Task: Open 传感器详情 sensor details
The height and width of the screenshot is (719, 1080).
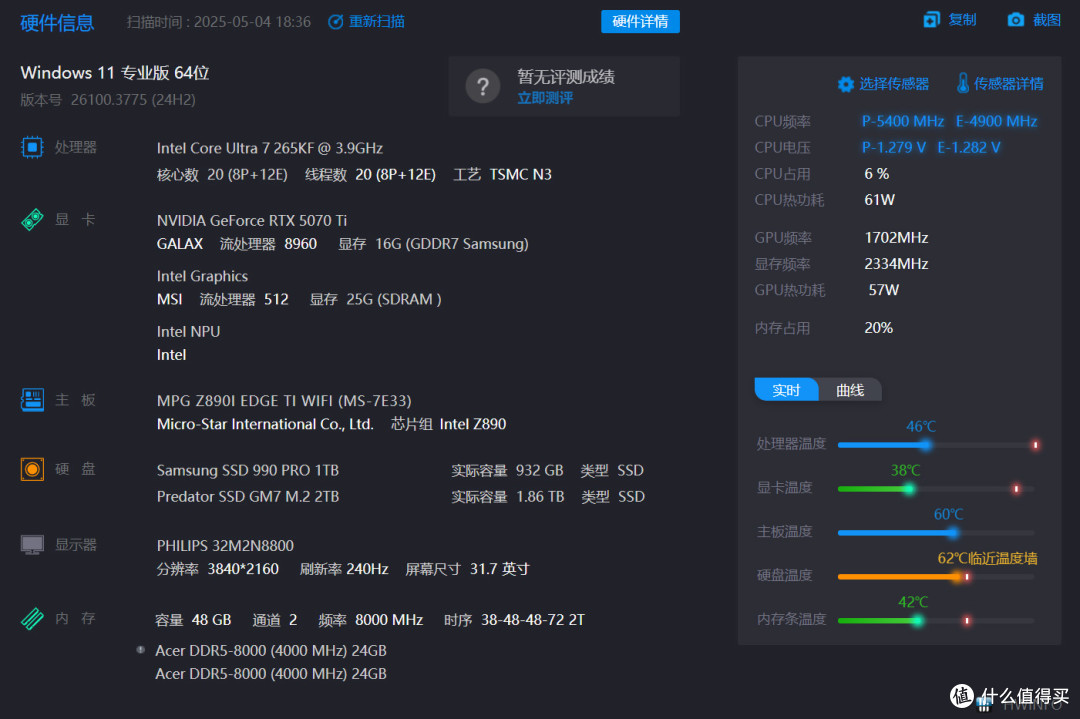Action: (x=1008, y=84)
